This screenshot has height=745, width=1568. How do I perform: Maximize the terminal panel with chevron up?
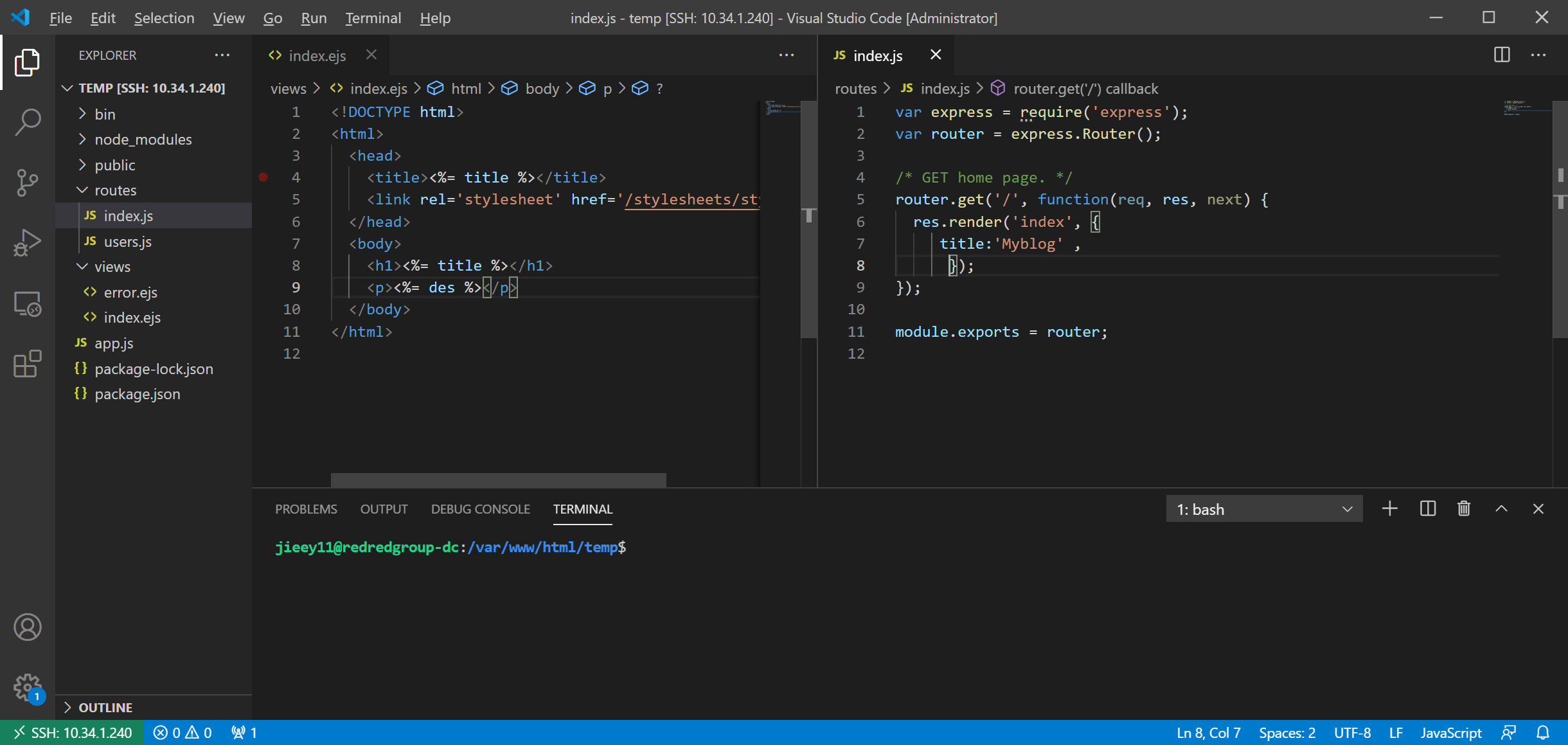point(1501,509)
